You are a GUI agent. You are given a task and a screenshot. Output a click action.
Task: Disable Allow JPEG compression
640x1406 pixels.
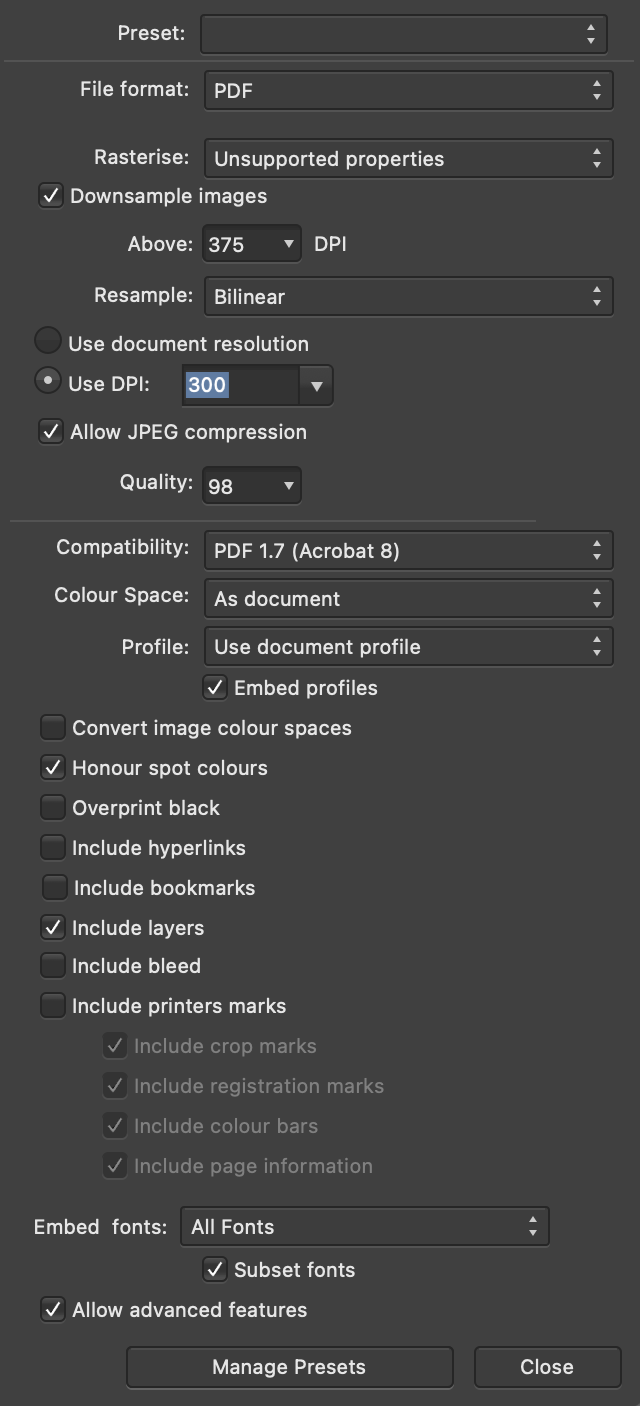(51, 432)
